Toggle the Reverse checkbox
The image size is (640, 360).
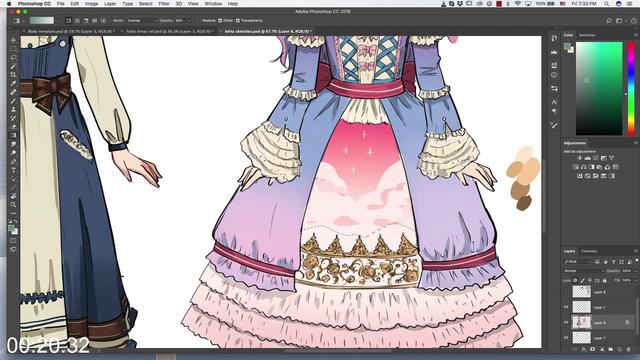pos(200,20)
